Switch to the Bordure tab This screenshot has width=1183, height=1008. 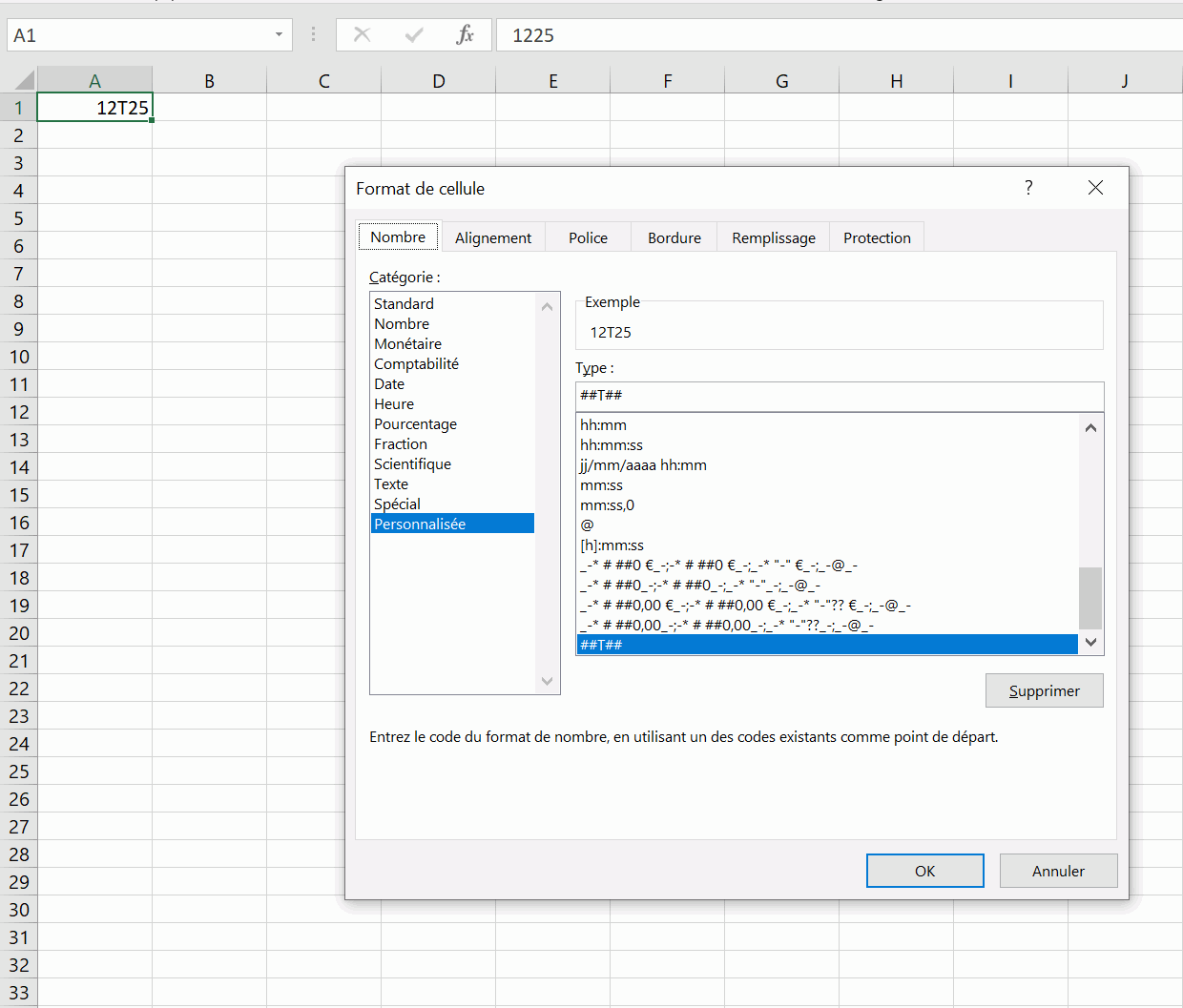click(x=674, y=237)
